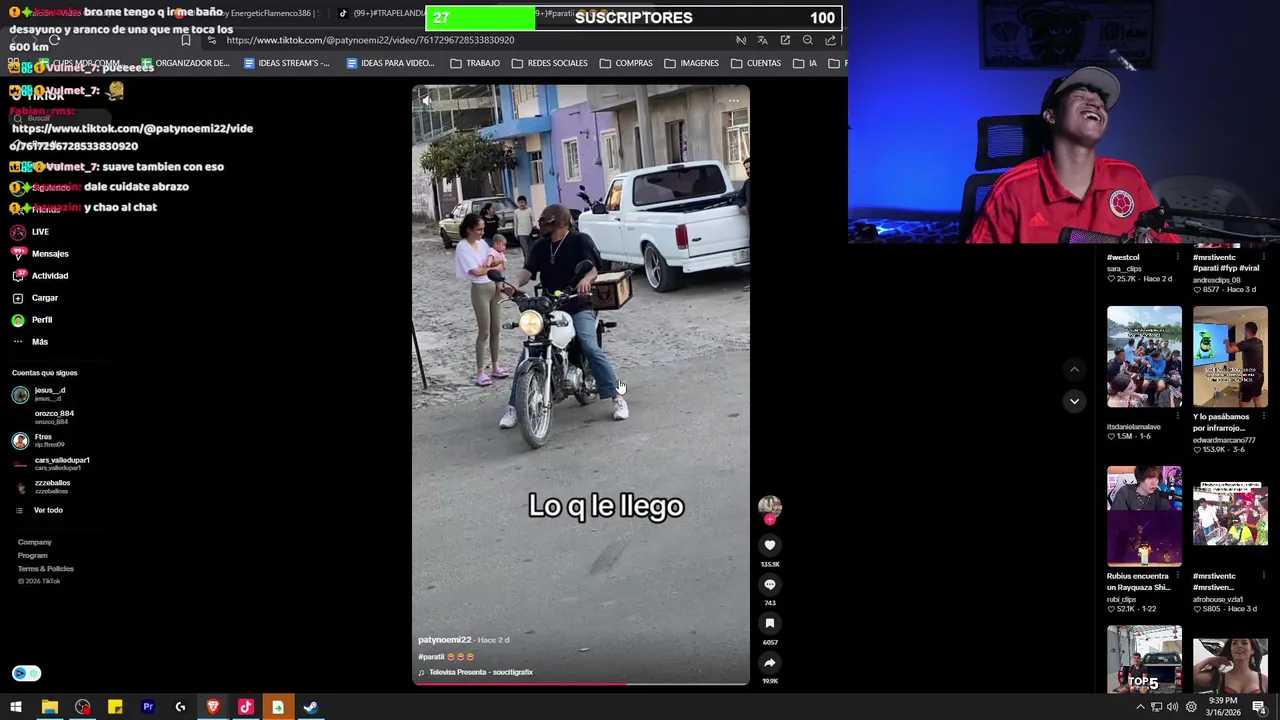Open 'Y lo pasábamos por infrarrojo' thumbnail

pyautogui.click(x=1230, y=357)
